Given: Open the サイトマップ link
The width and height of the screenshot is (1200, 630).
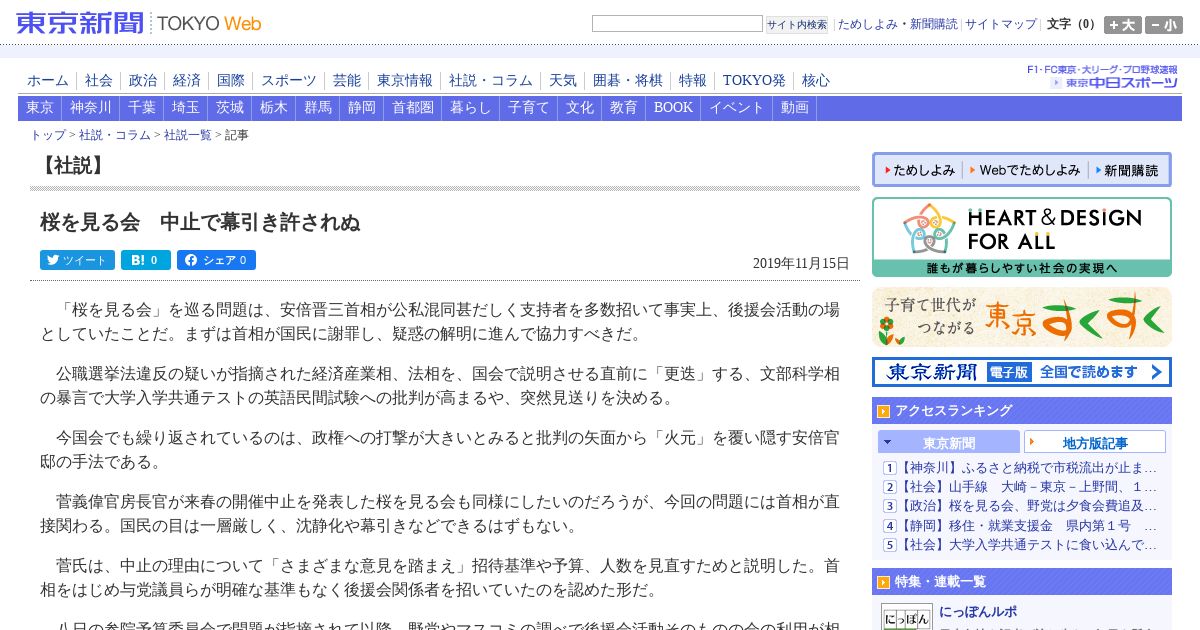Looking at the screenshot, I should tap(1001, 24).
